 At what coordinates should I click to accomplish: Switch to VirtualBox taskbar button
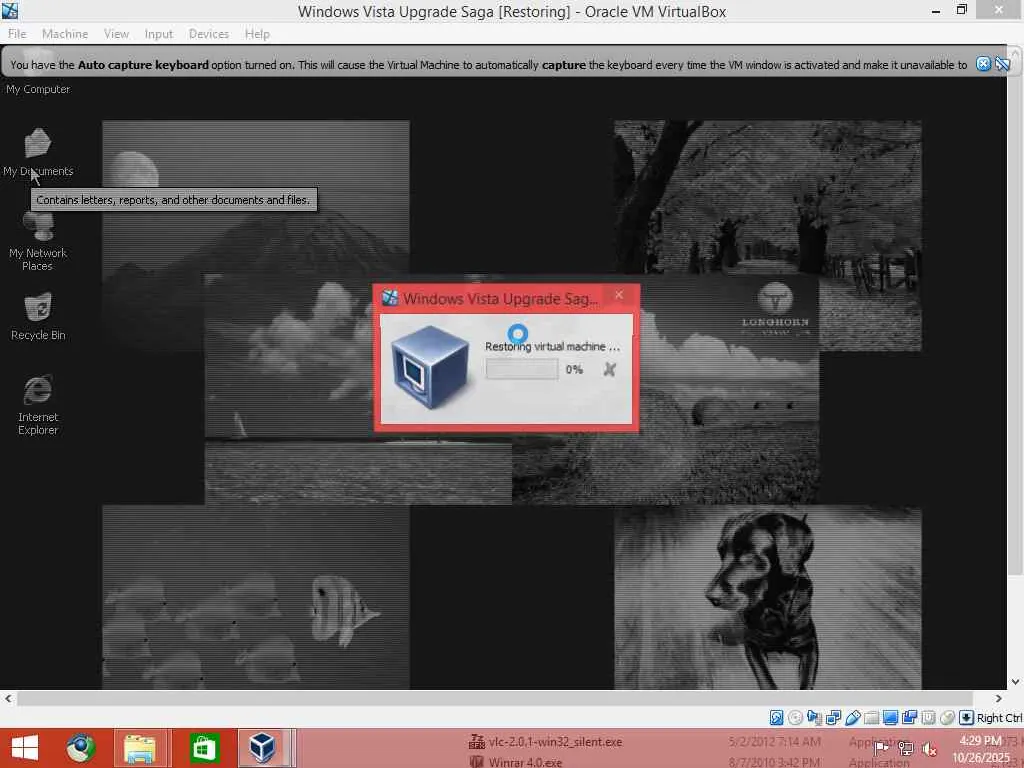tap(263, 748)
